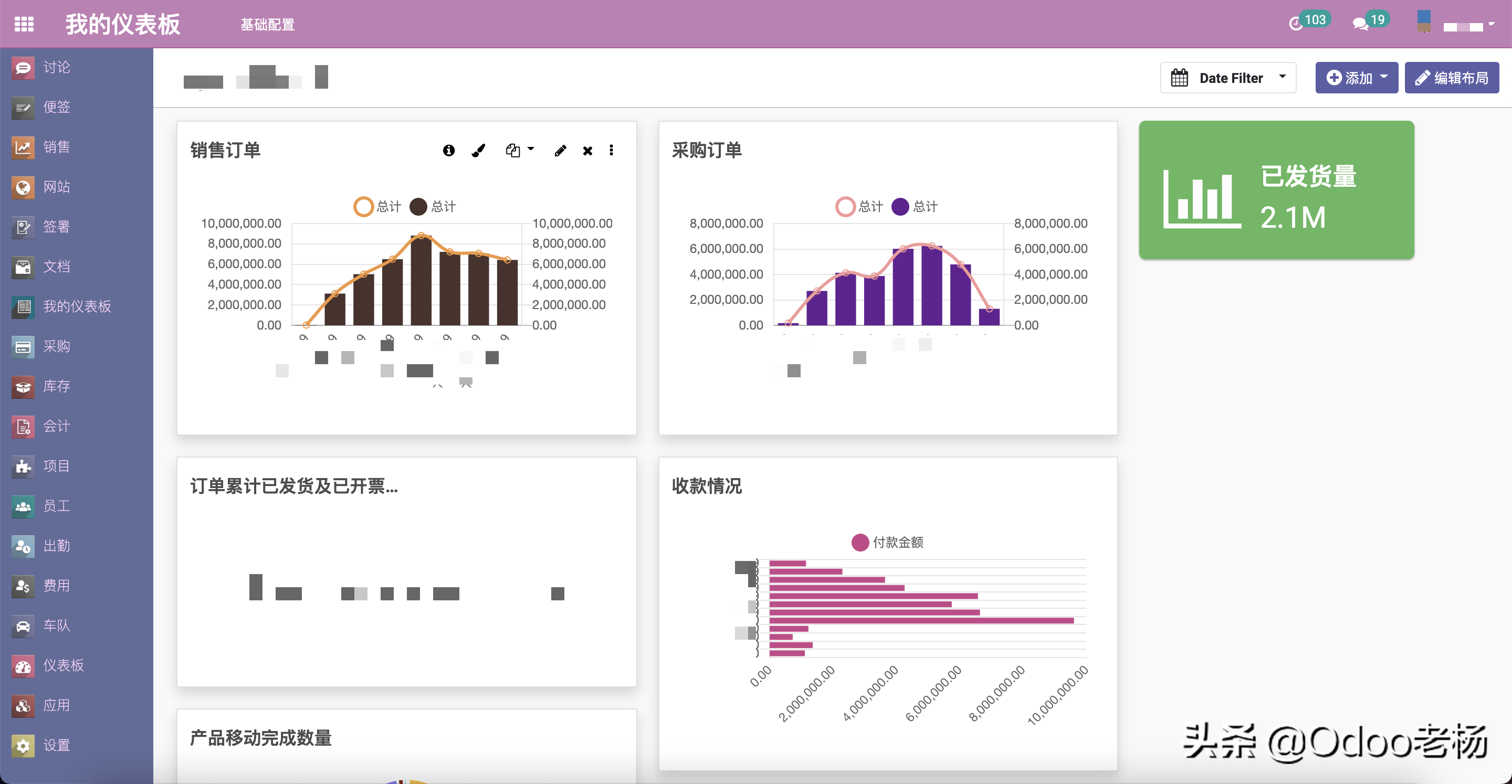Screen dimensions: 1512x784
Task: Open the three-dot menu on 销售订单 card
Action: coord(611,151)
